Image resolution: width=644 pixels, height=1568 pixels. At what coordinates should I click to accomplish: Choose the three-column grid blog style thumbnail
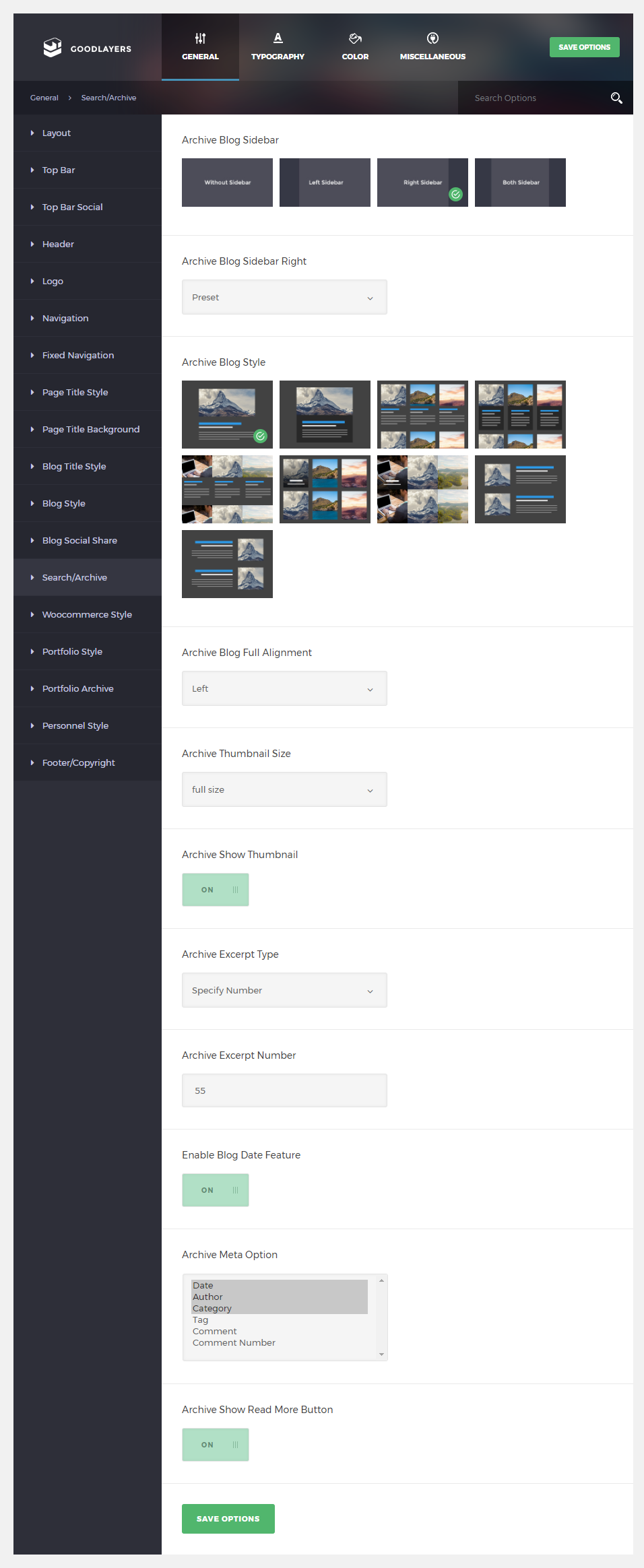(x=422, y=414)
